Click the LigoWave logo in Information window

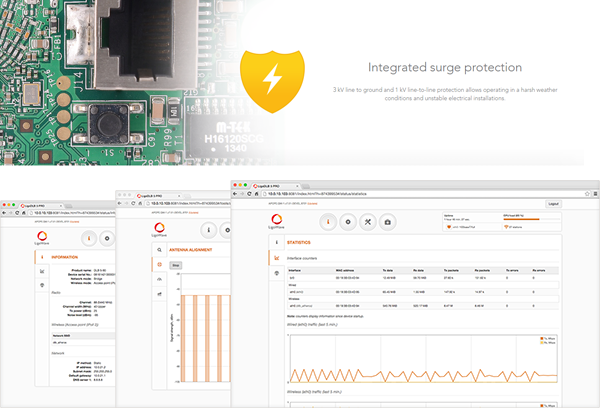point(42,238)
